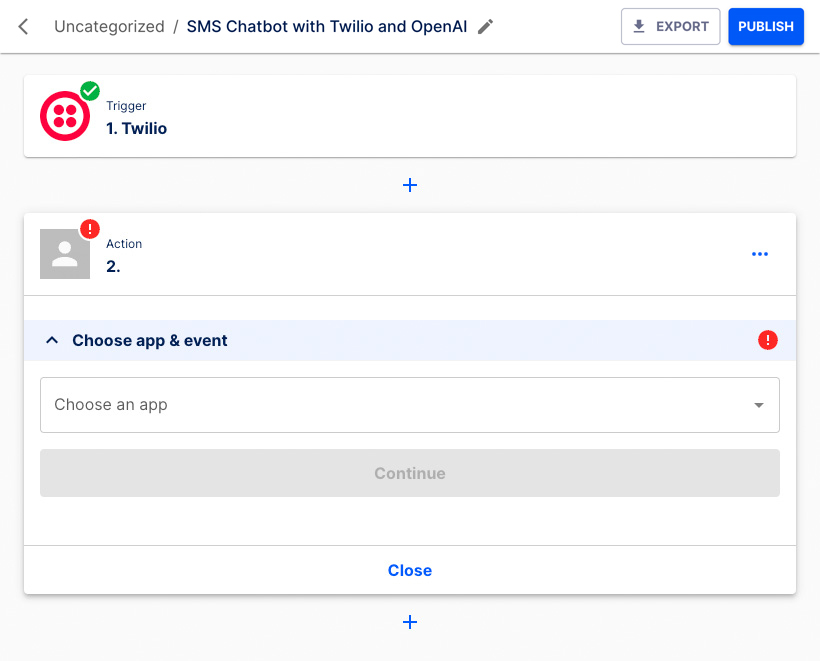Click the plus below the Action step
The height and width of the screenshot is (661, 820).
410,622
